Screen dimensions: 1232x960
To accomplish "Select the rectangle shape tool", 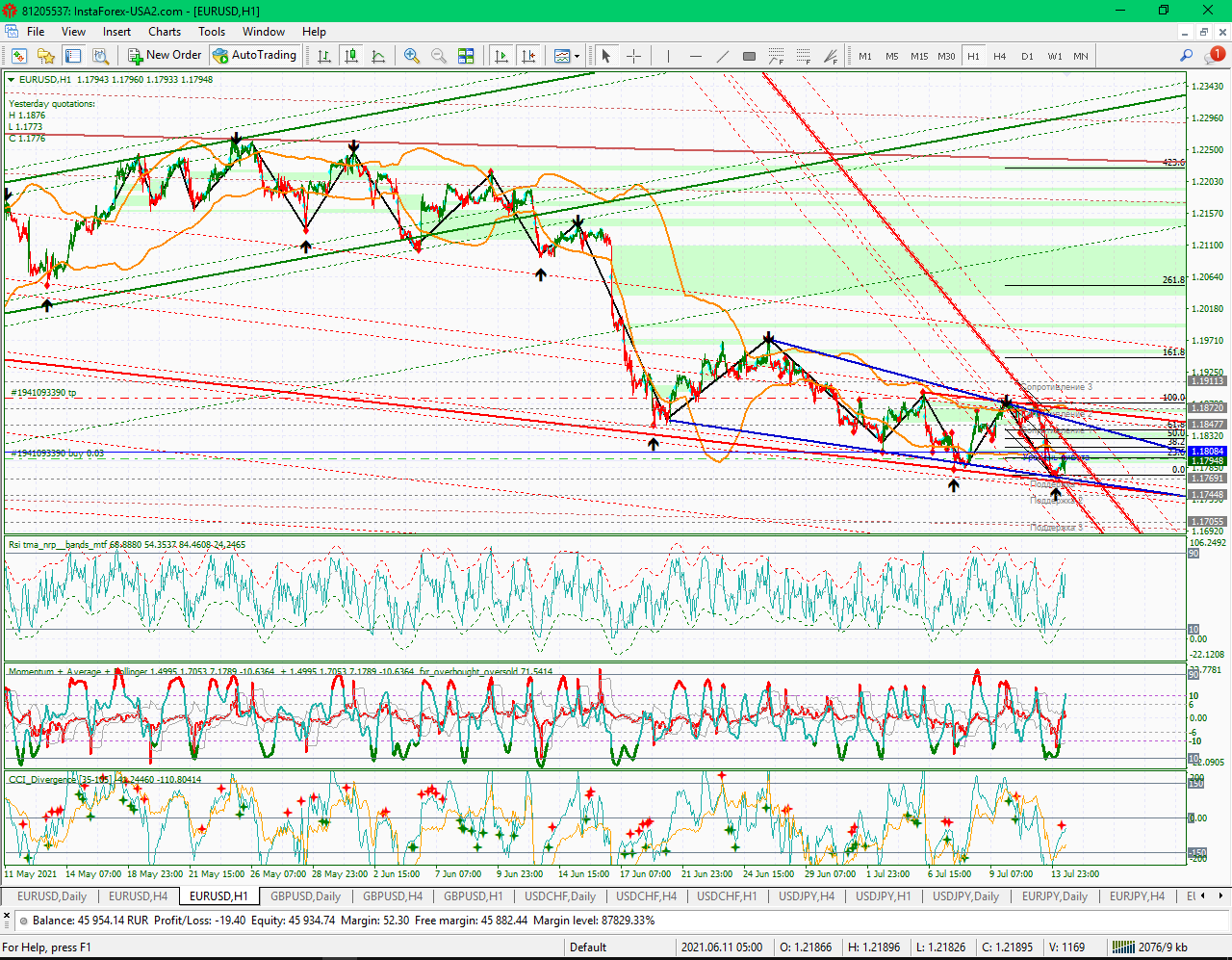I will click(749, 56).
